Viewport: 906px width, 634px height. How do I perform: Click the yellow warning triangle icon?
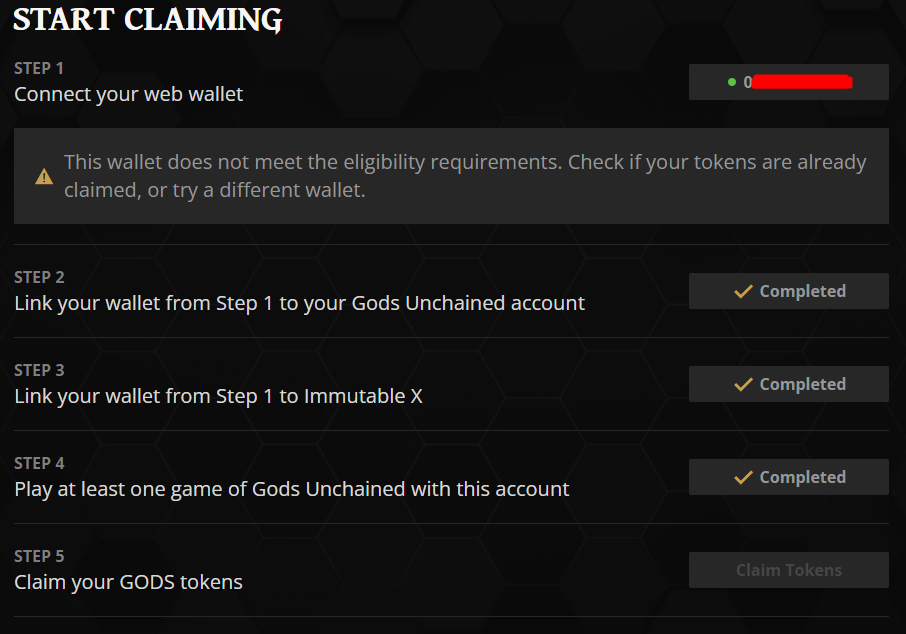(x=44, y=177)
